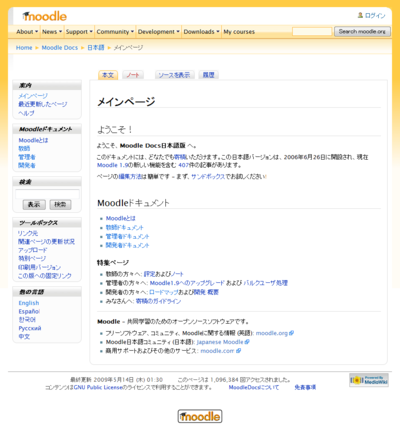Viewport: 400px width, 430px height.
Task: Open Moodle 1.9 link in the welcome text
Action: click(113, 165)
